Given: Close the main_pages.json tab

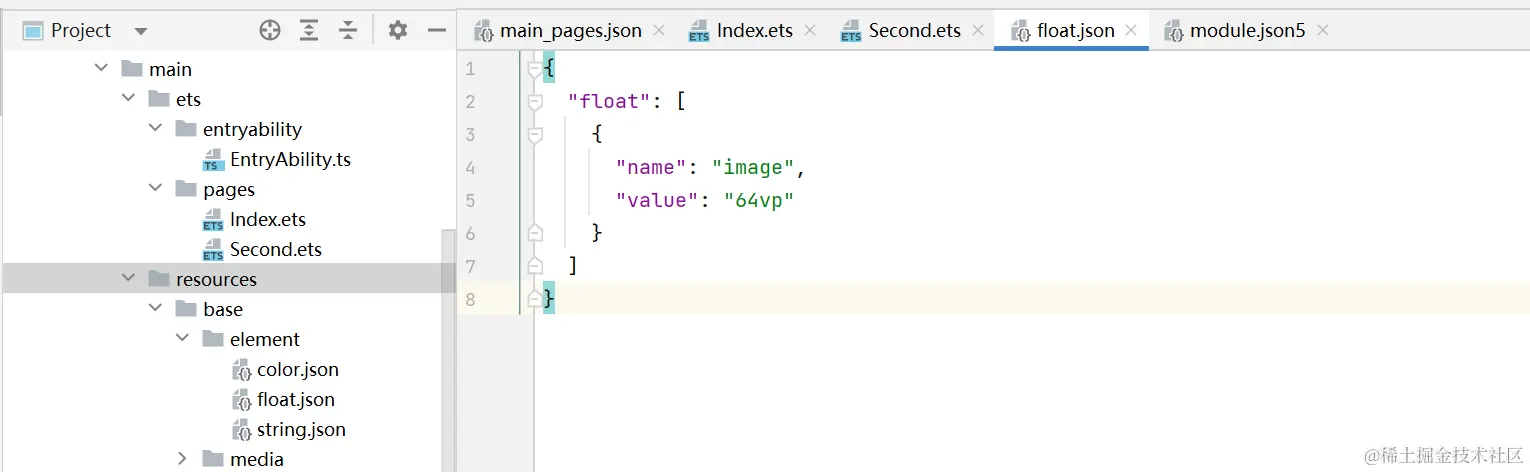Looking at the screenshot, I should coord(659,31).
